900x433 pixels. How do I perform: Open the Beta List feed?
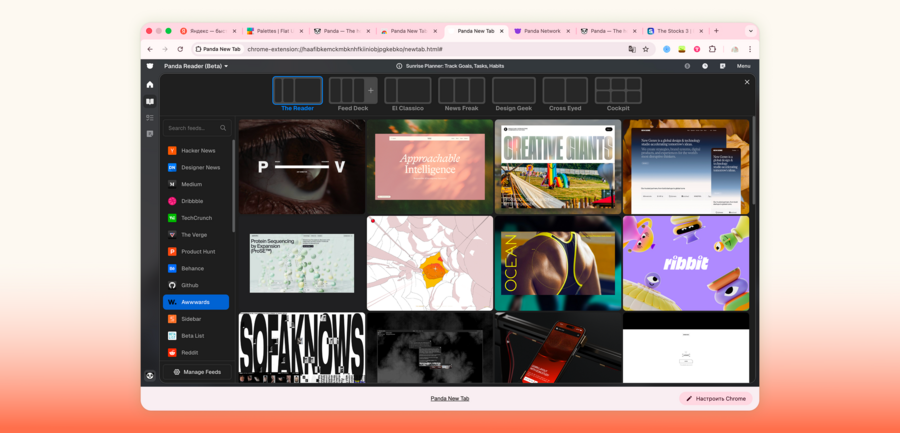196,335
